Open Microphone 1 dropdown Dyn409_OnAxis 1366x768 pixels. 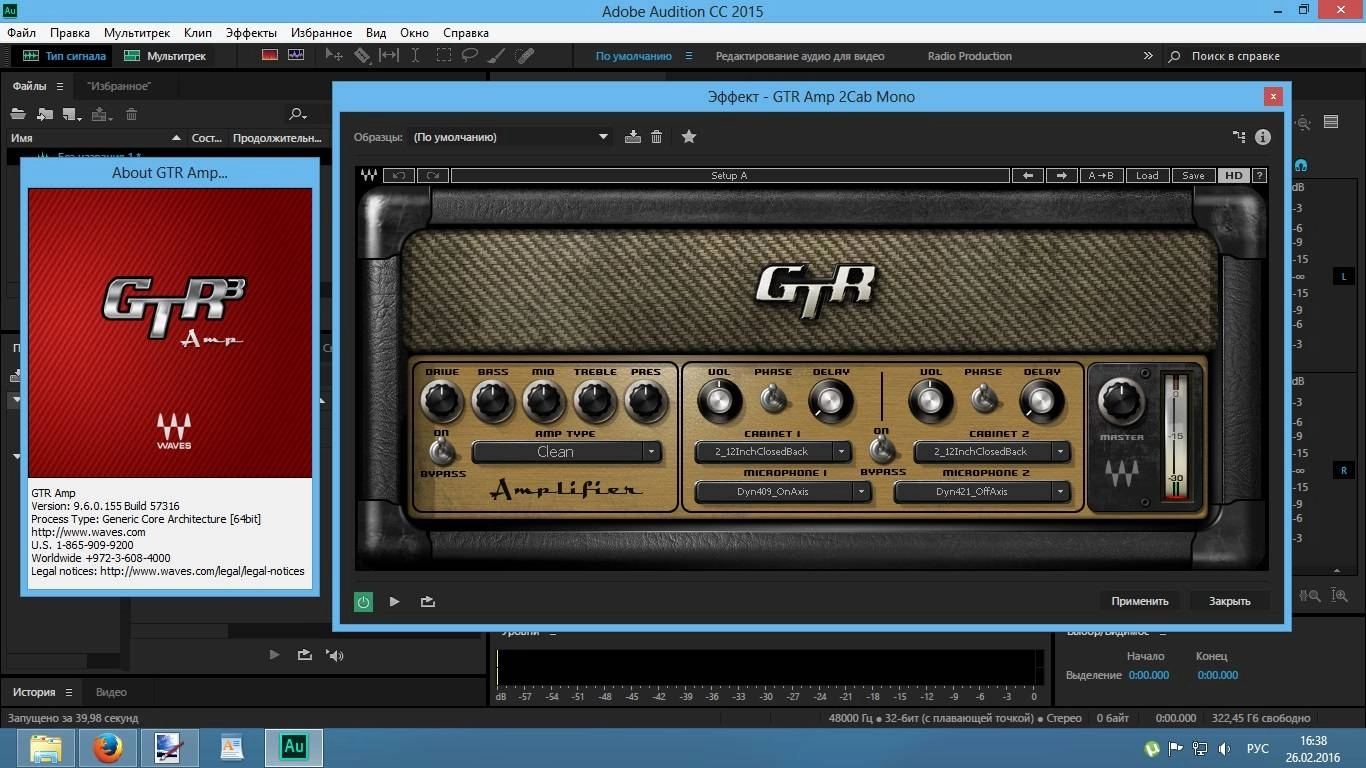pyautogui.click(x=782, y=492)
